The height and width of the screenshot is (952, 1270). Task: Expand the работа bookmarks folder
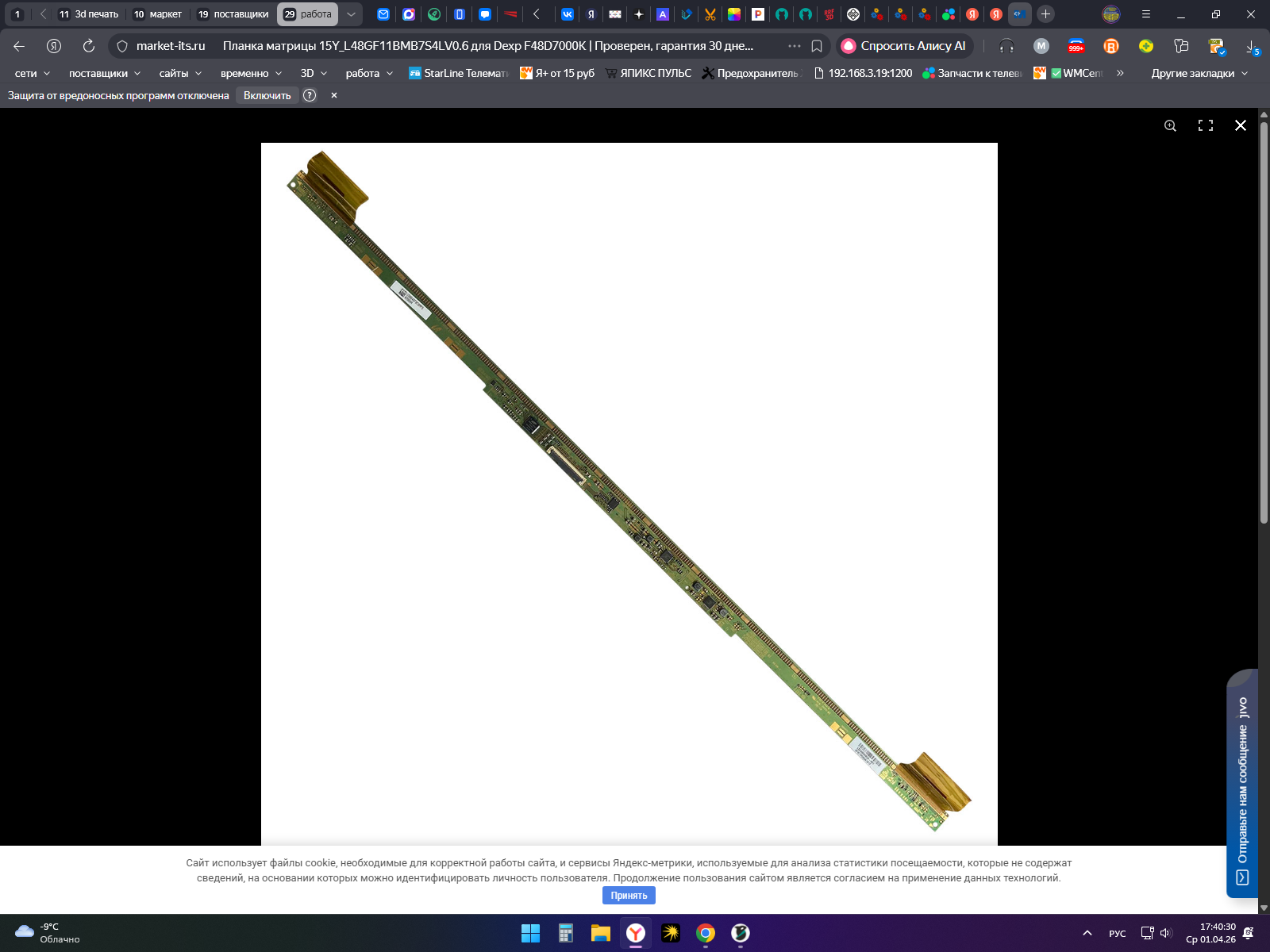369,73
